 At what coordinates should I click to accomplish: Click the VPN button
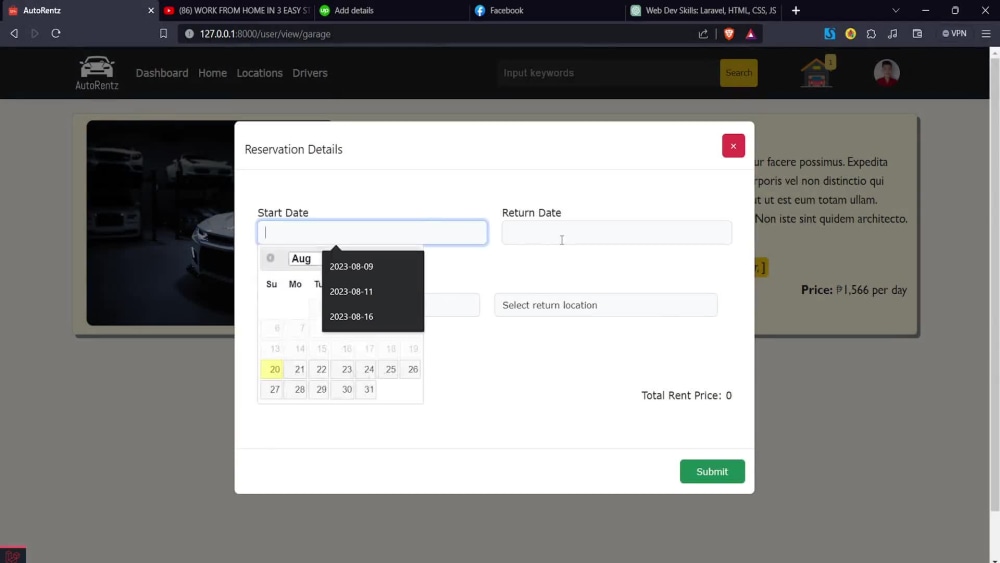pyautogui.click(x=954, y=34)
